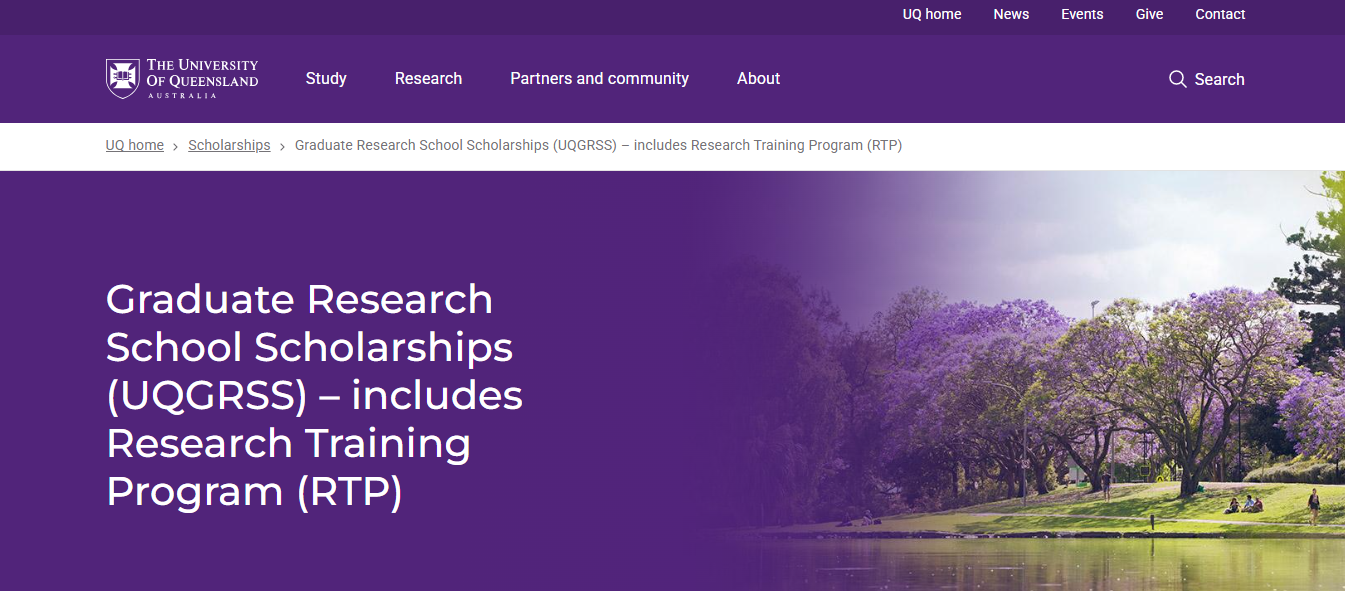Click the Graduate Research School Scholarships heading
Viewport: 1345px width, 591px height.
pos(314,396)
